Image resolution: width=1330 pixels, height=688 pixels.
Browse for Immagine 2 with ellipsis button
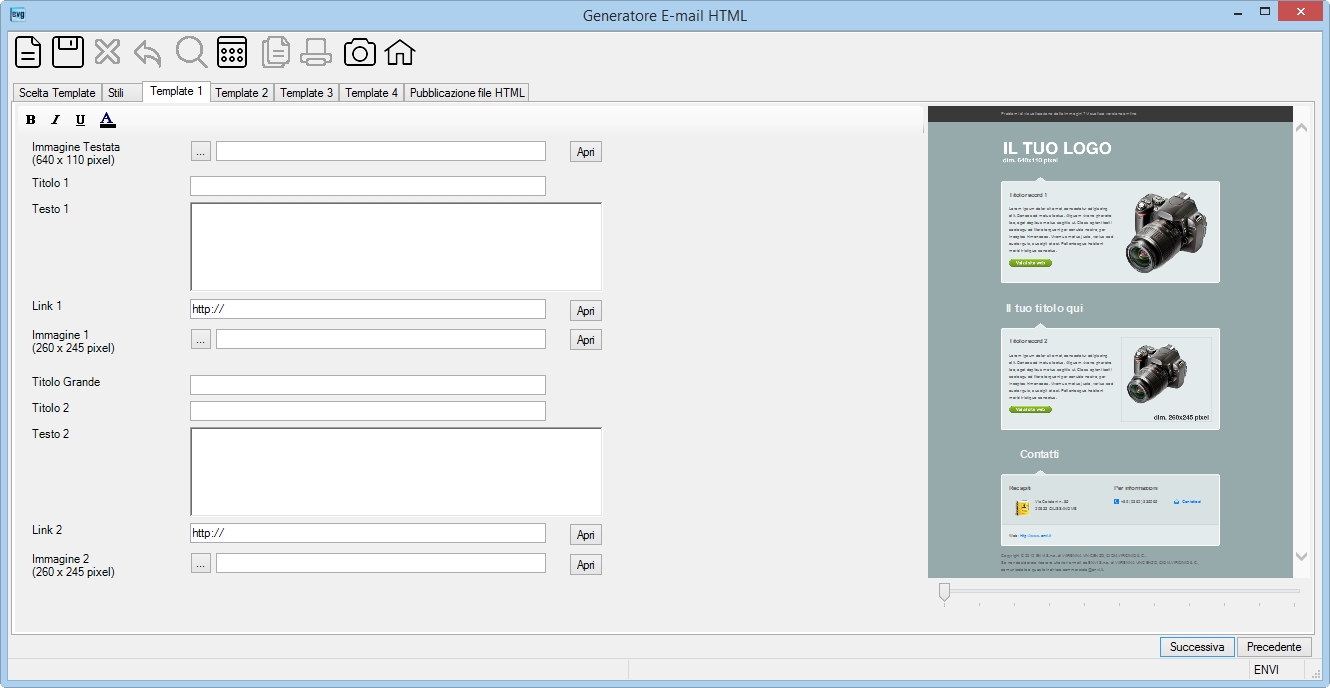click(x=201, y=564)
